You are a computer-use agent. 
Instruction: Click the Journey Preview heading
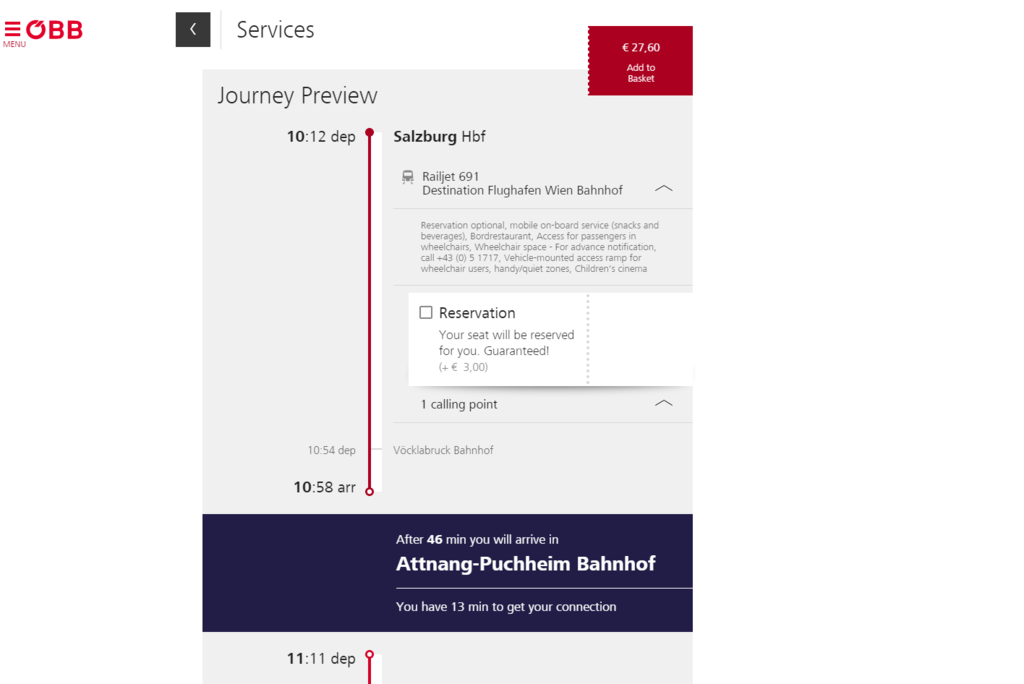(297, 96)
